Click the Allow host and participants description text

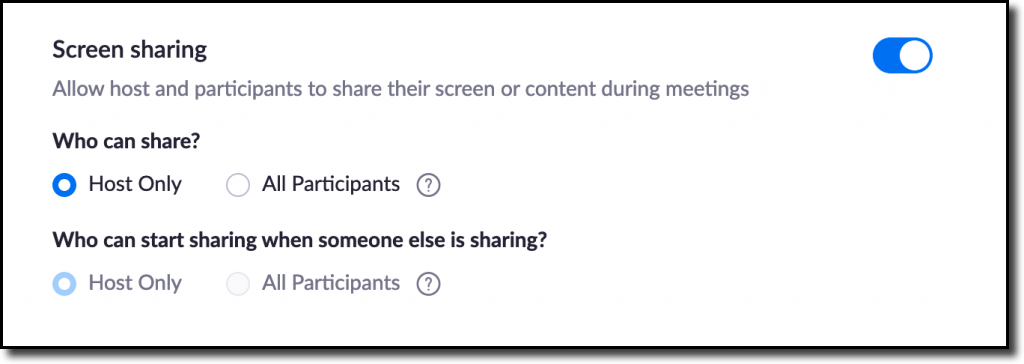click(400, 89)
